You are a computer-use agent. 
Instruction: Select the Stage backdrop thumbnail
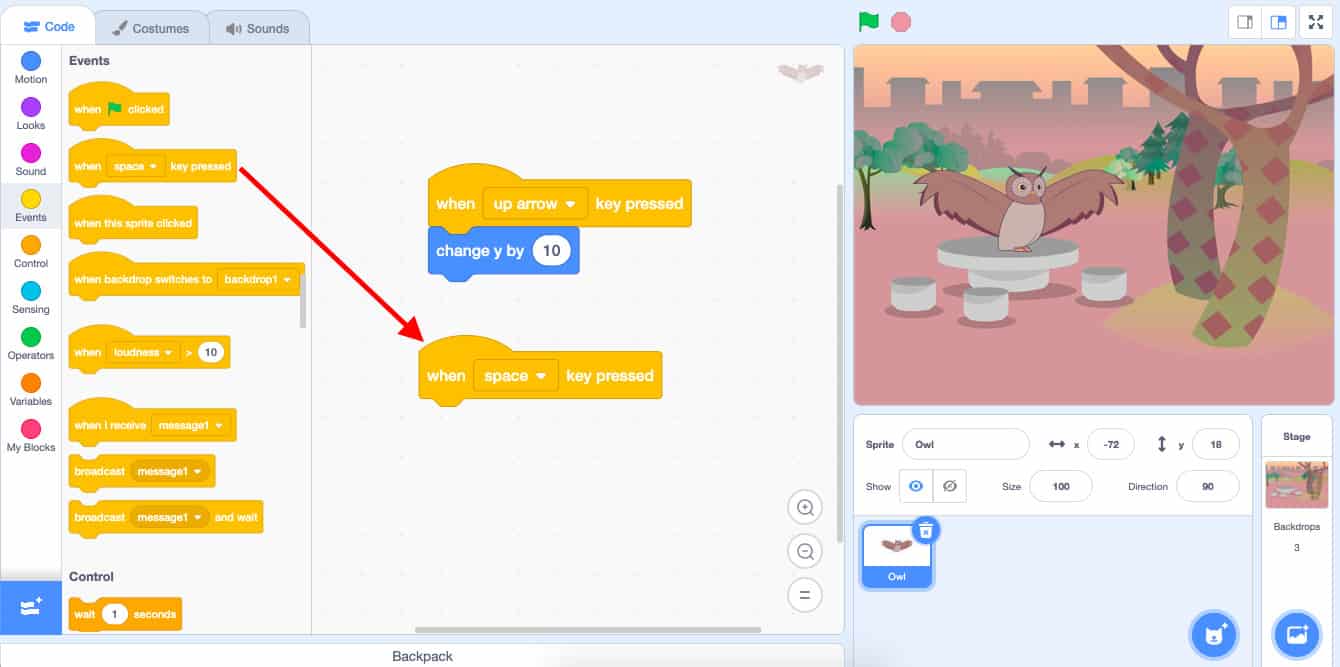(x=1297, y=485)
